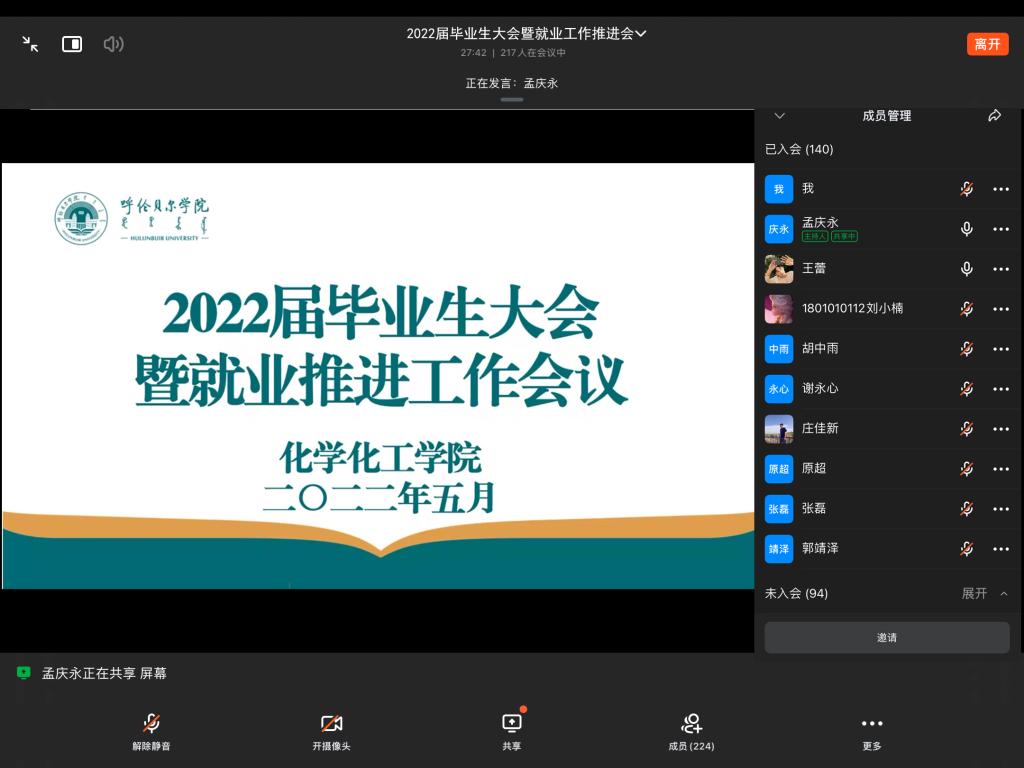The image size is (1024, 768).
Task: Open the Share screen icon in the bottom toolbar
Action: point(511,730)
